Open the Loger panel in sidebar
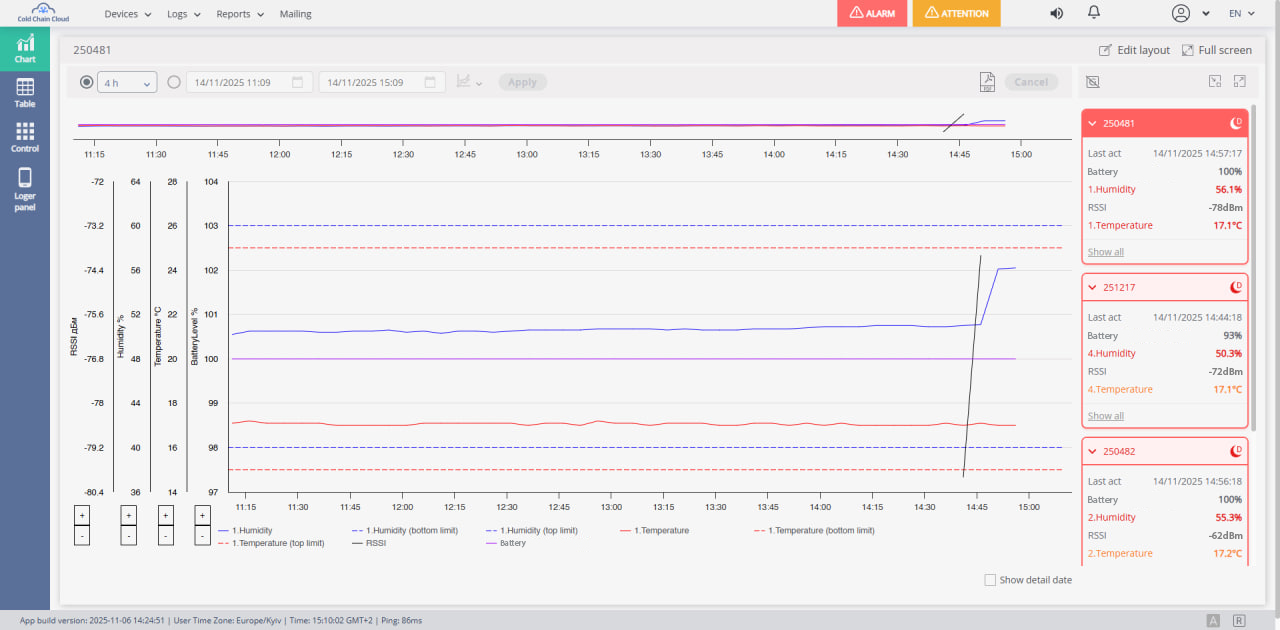 pos(24,188)
